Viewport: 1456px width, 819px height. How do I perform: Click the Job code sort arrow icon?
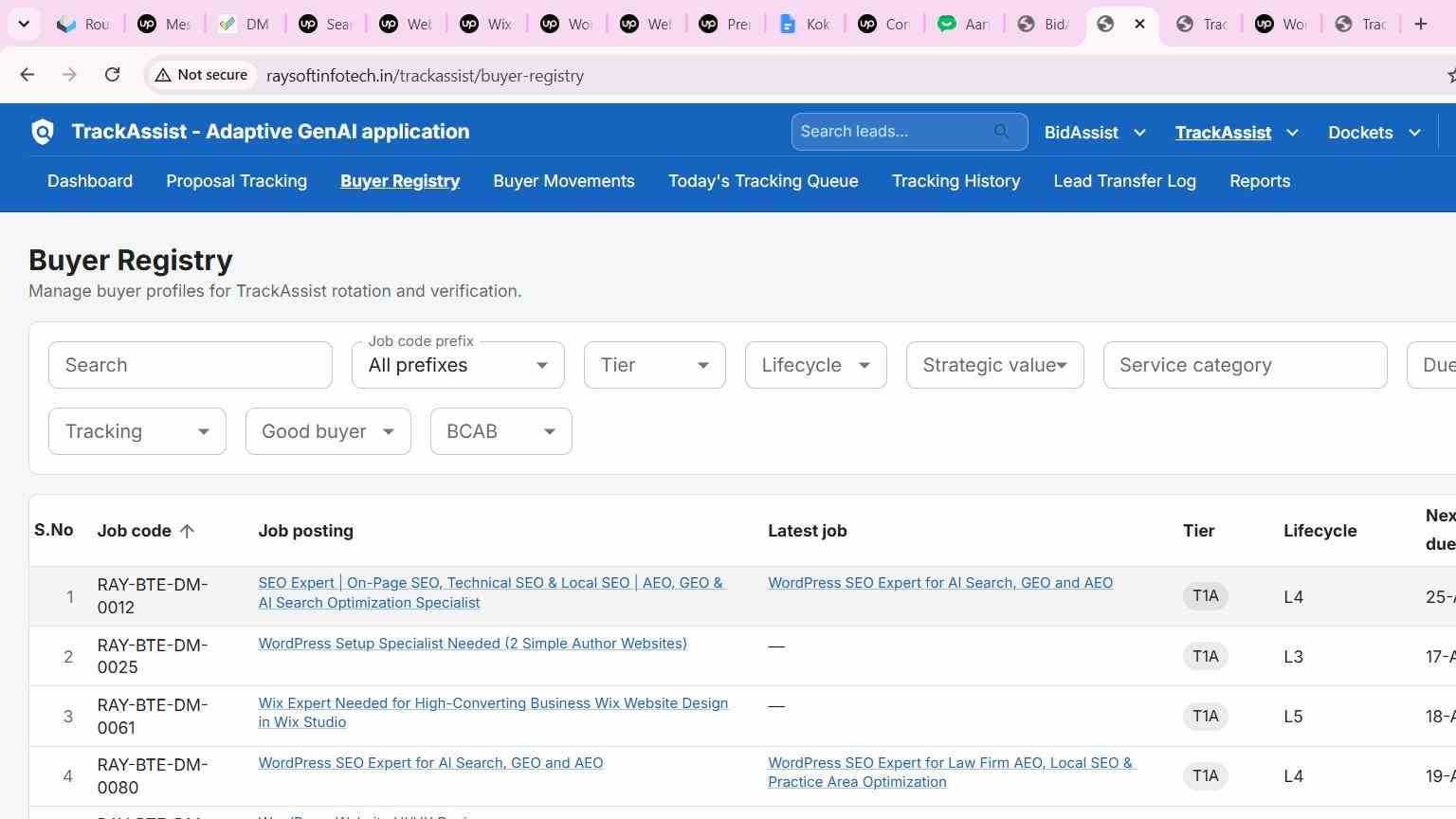point(187,531)
